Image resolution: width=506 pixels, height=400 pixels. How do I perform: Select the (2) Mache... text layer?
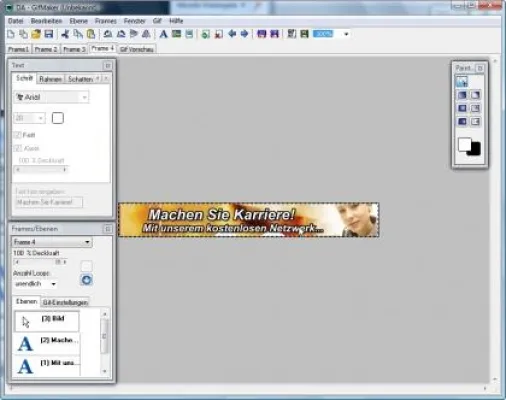click(x=47, y=344)
